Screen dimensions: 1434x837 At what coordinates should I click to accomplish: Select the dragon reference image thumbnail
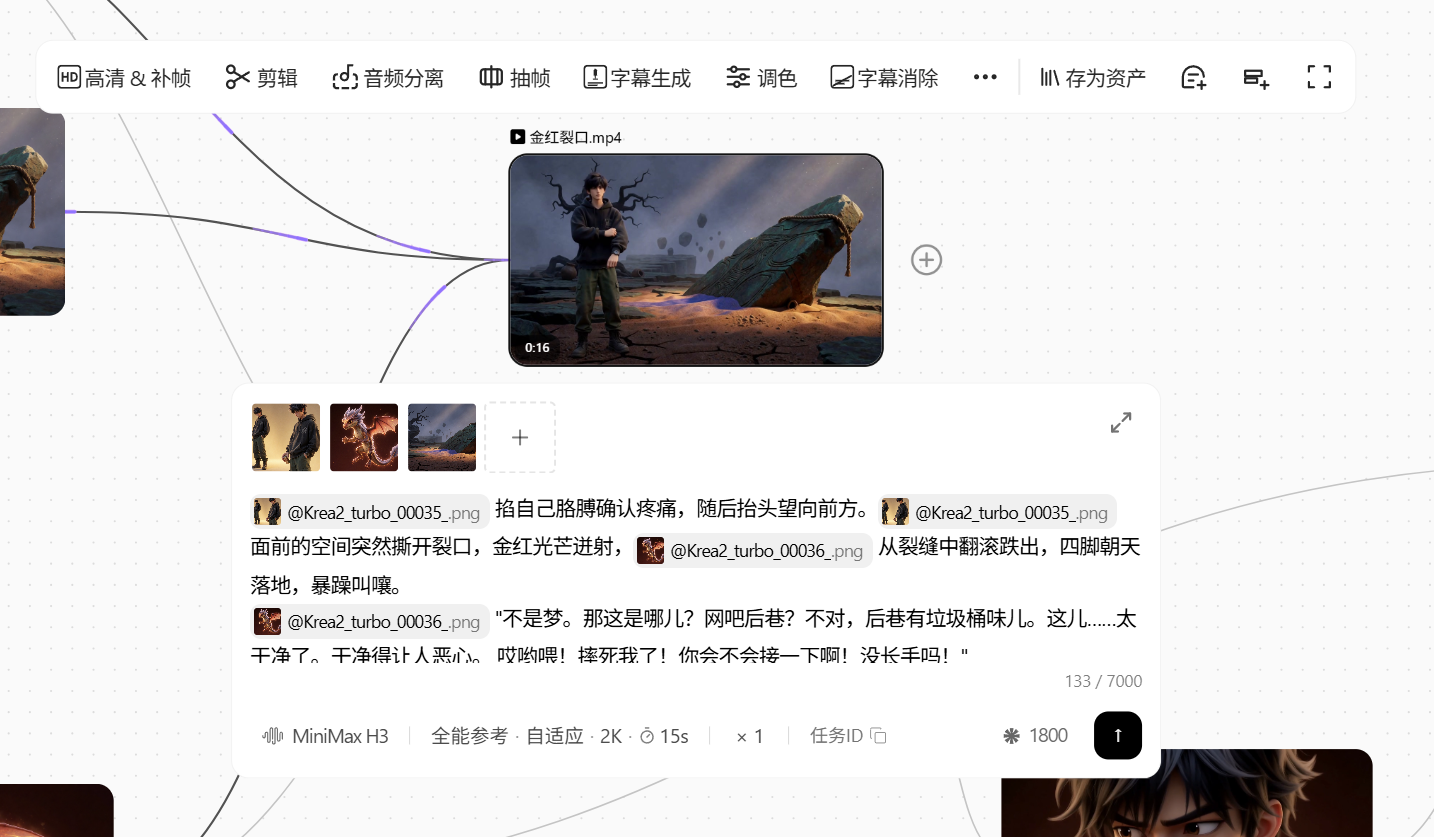coord(364,437)
